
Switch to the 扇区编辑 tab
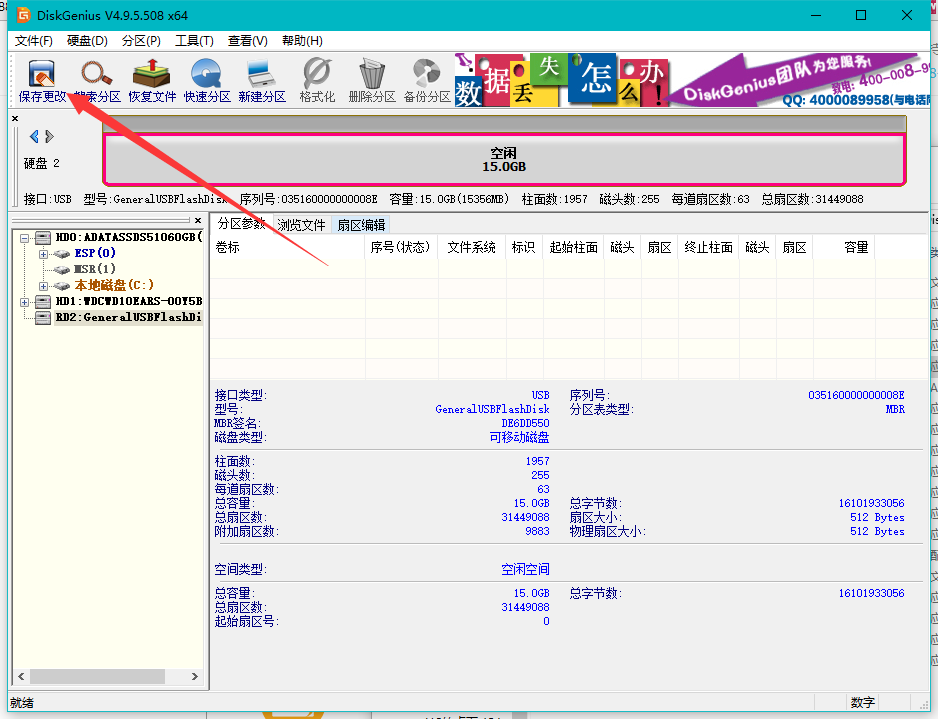pos(361,224)
